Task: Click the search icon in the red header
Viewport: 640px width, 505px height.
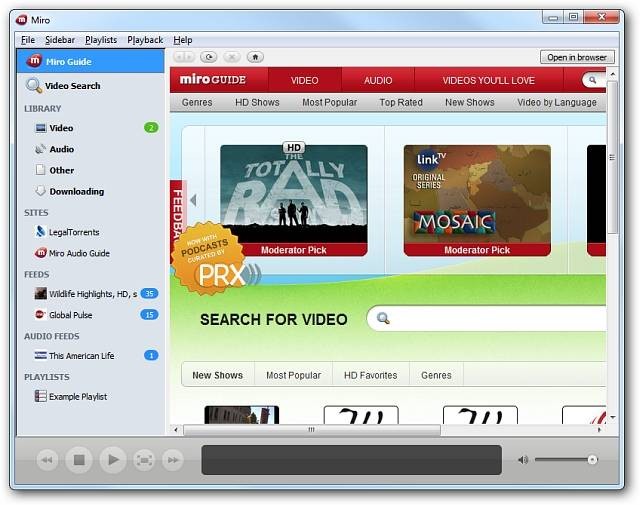Action: point(593,80)
